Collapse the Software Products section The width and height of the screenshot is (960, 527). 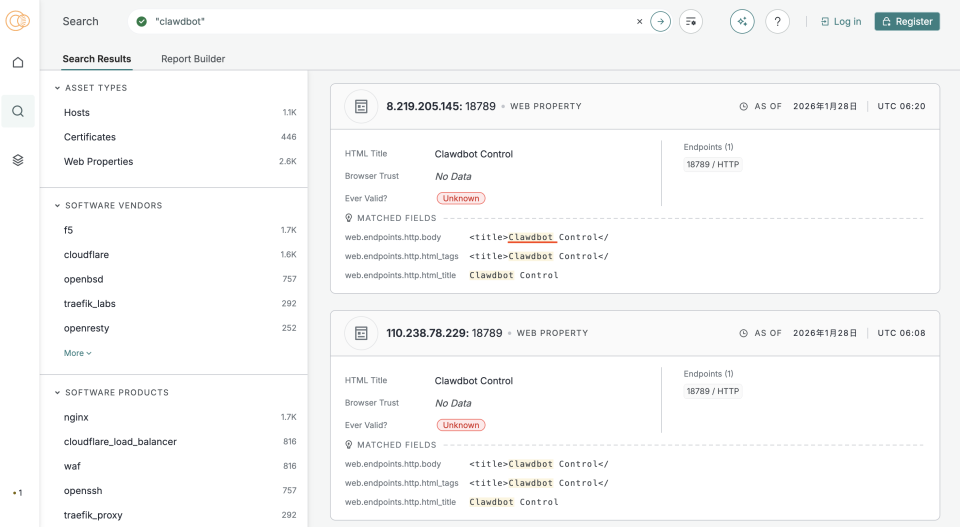[x=57, y=393]
